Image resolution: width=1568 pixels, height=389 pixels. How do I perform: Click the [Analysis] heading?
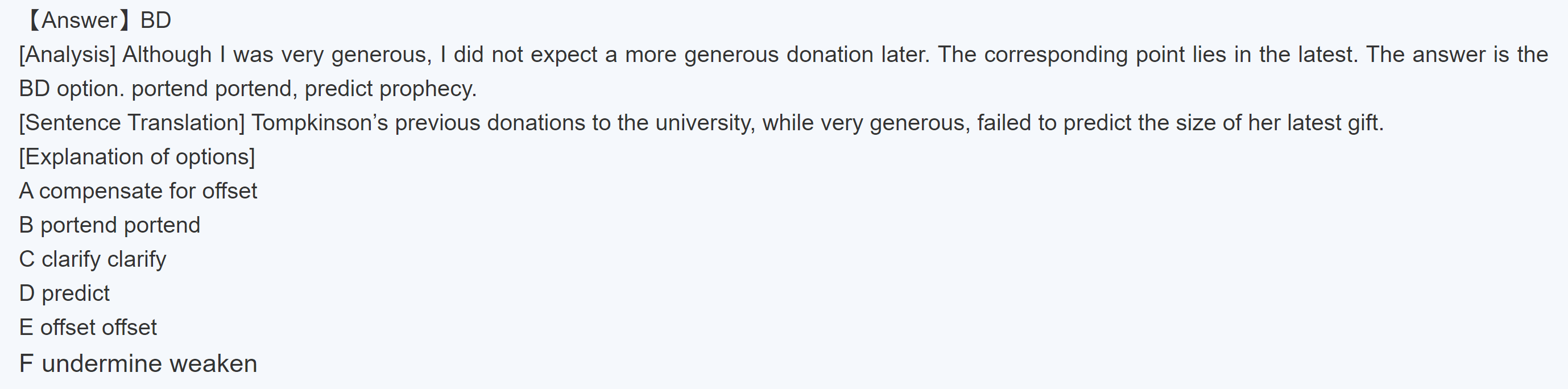(67, 55)
